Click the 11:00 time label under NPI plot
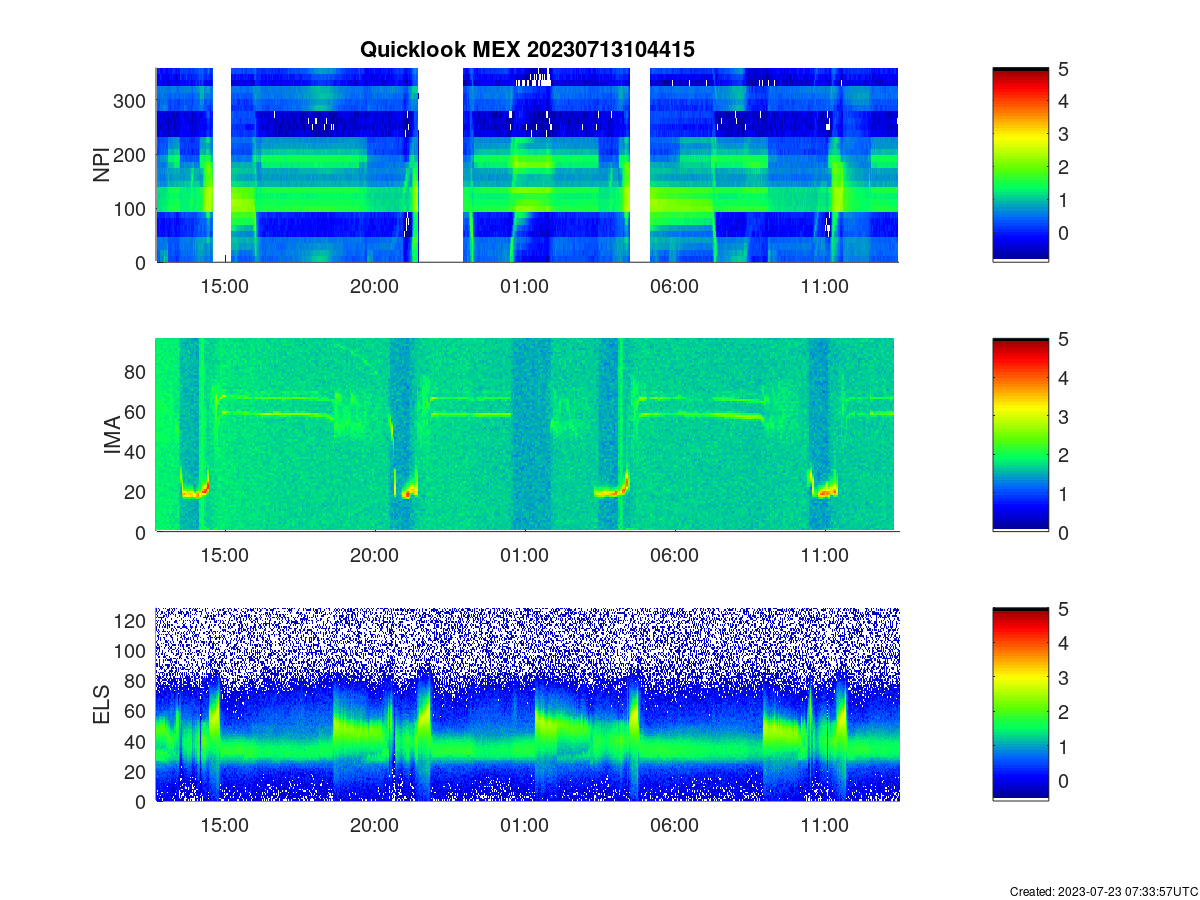The width and height of the screenshot is (1200, 900). click(x=825, y=286)
